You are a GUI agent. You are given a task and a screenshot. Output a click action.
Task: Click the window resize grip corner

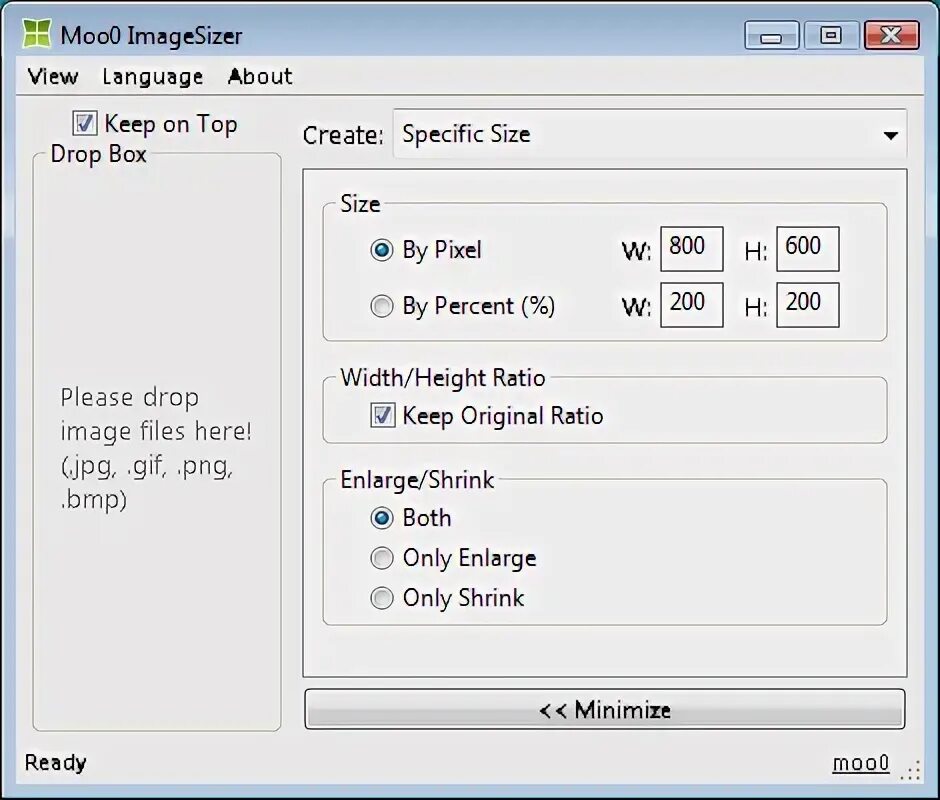tap(911, 771)
